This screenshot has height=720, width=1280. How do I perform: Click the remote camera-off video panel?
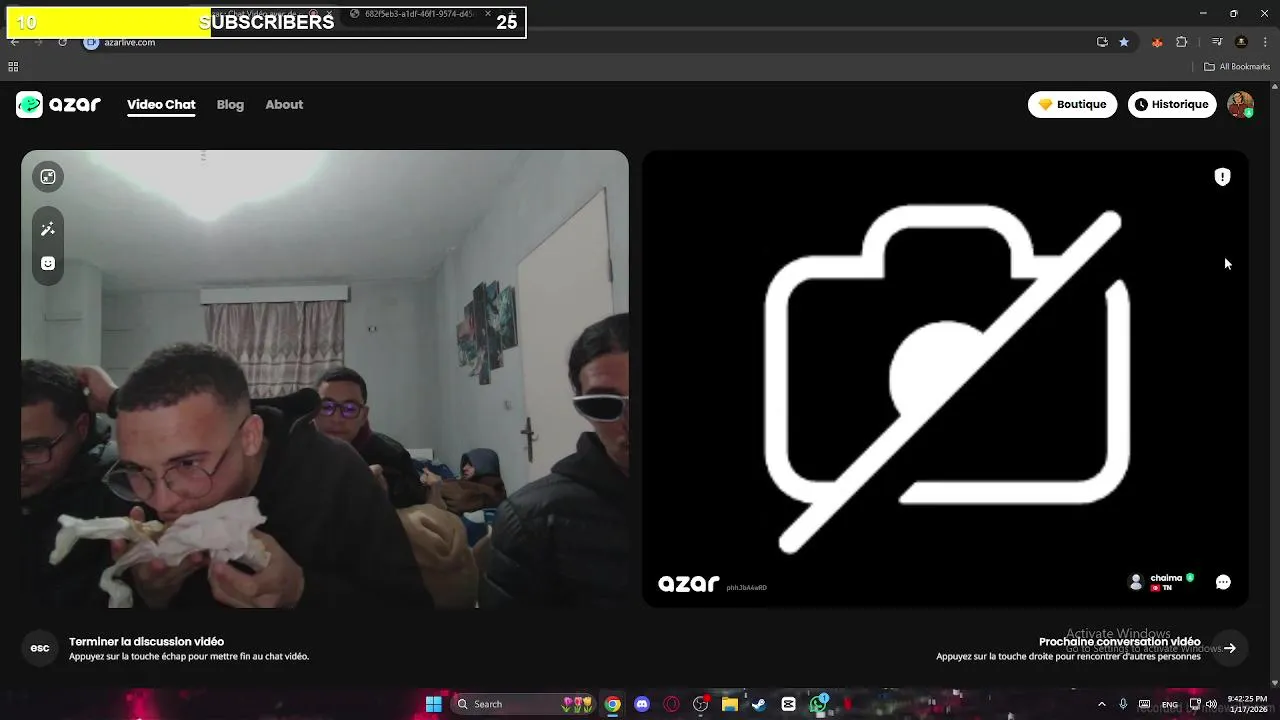pos(945,379)
